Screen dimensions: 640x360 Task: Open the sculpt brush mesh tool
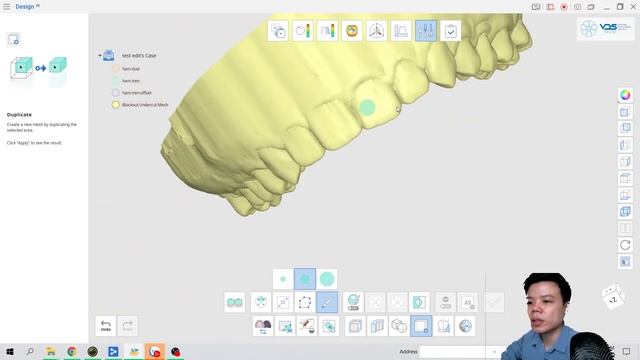pyautogui.click(x=307, y=326)
